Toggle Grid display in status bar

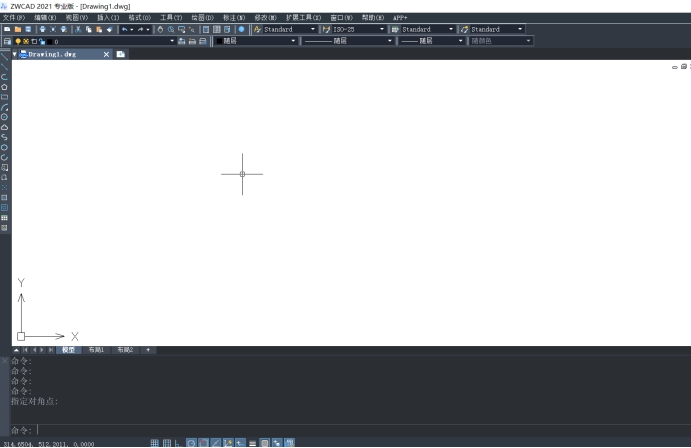pyautogui.click(x=167, y=443)
